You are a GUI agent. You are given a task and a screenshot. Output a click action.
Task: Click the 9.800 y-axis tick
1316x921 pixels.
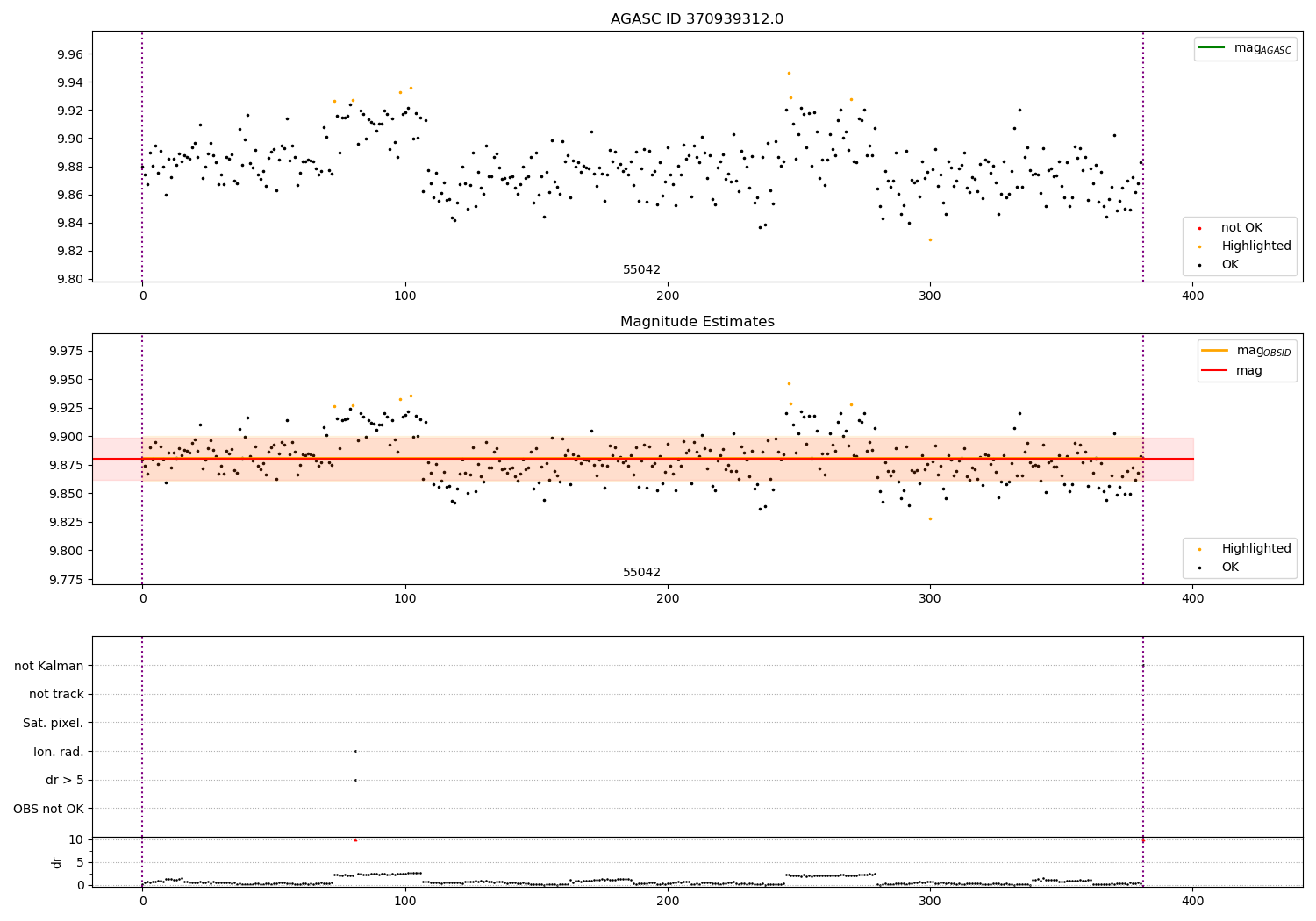click(x=67, y=551)
